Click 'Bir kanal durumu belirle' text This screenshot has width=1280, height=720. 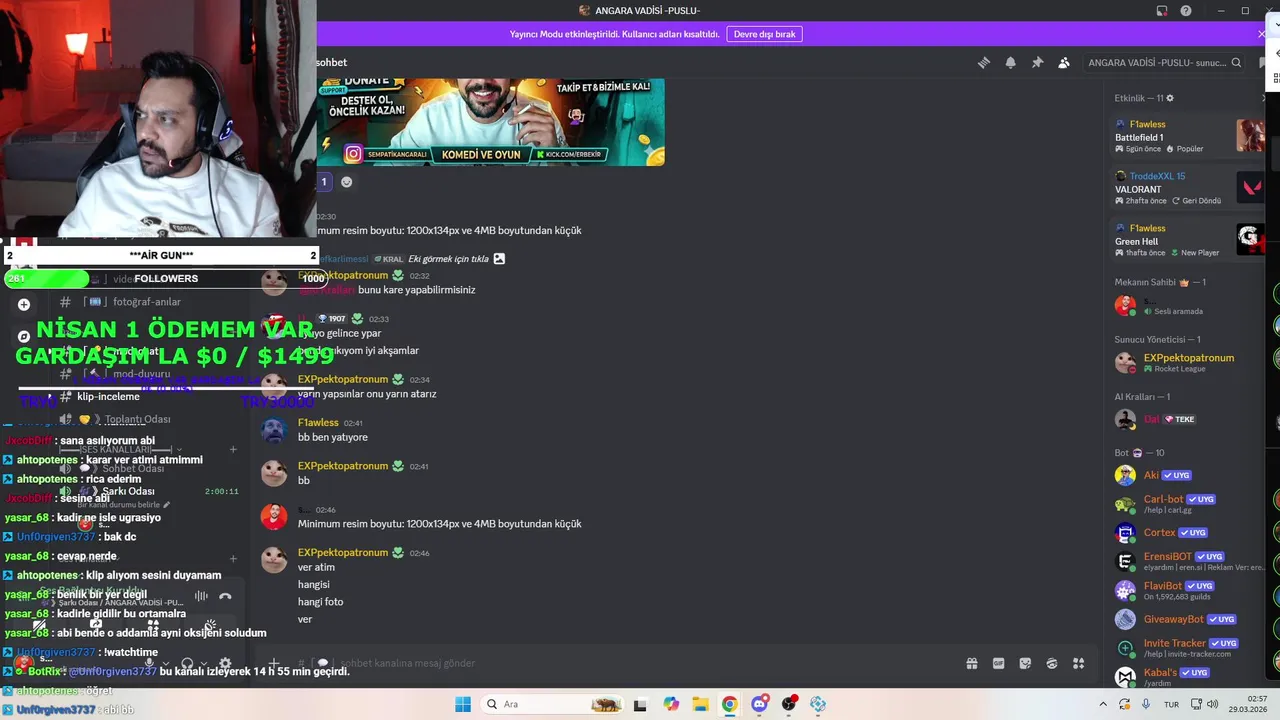coord(118,505)
